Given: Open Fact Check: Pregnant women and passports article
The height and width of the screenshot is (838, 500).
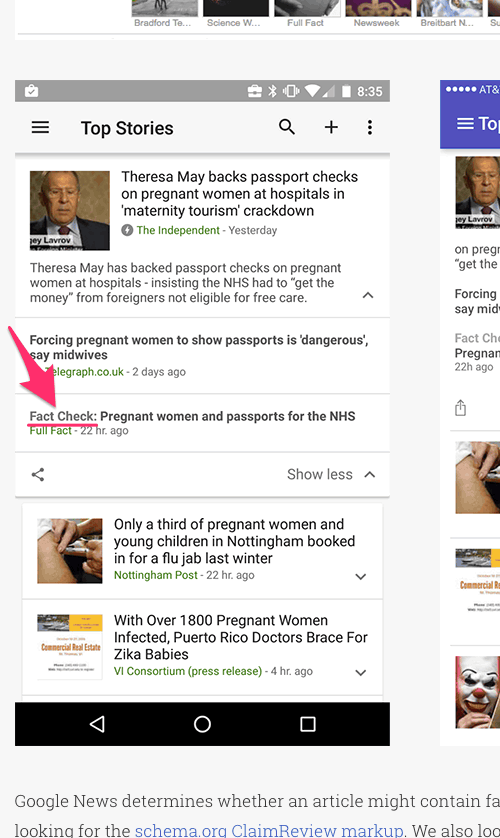Looking at the screenshot, I should [192, 416].
